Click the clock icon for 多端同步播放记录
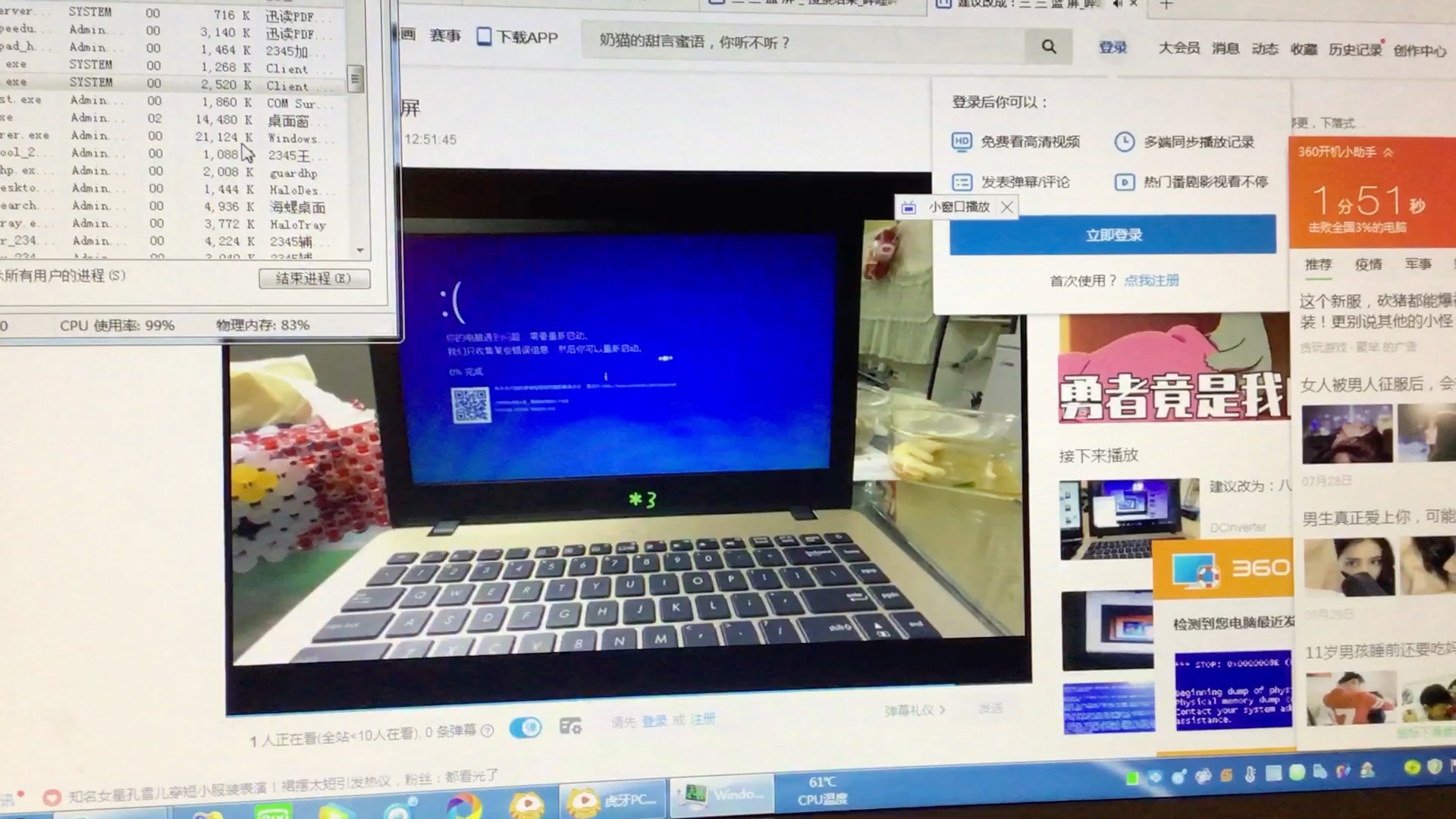This screenshot has height=819, width=1456. (1125, 142)
